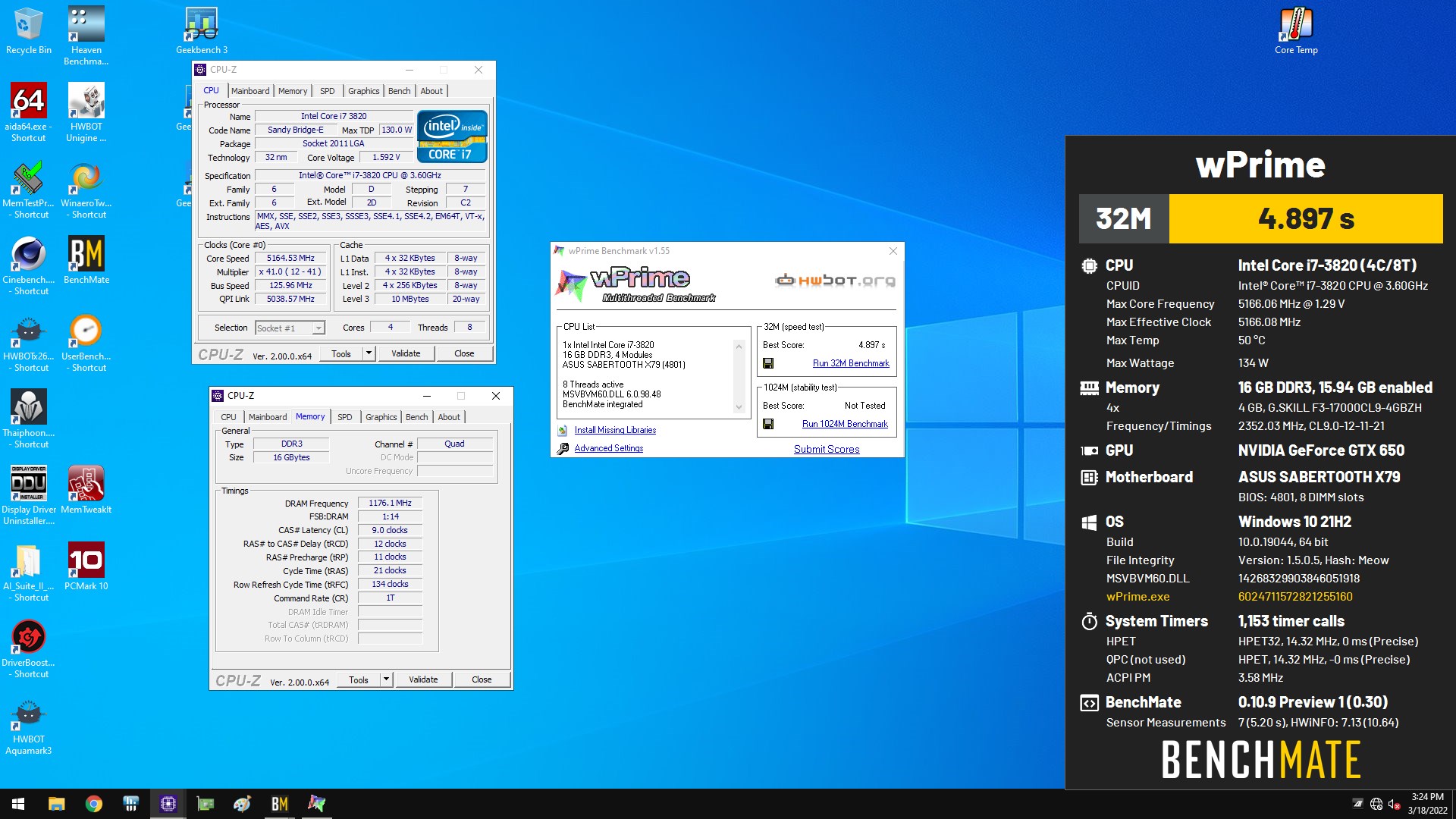Click the Run 1024M Benchmark link
Viewport: 1456px width, 819px height.
click(x=845, y=424)
